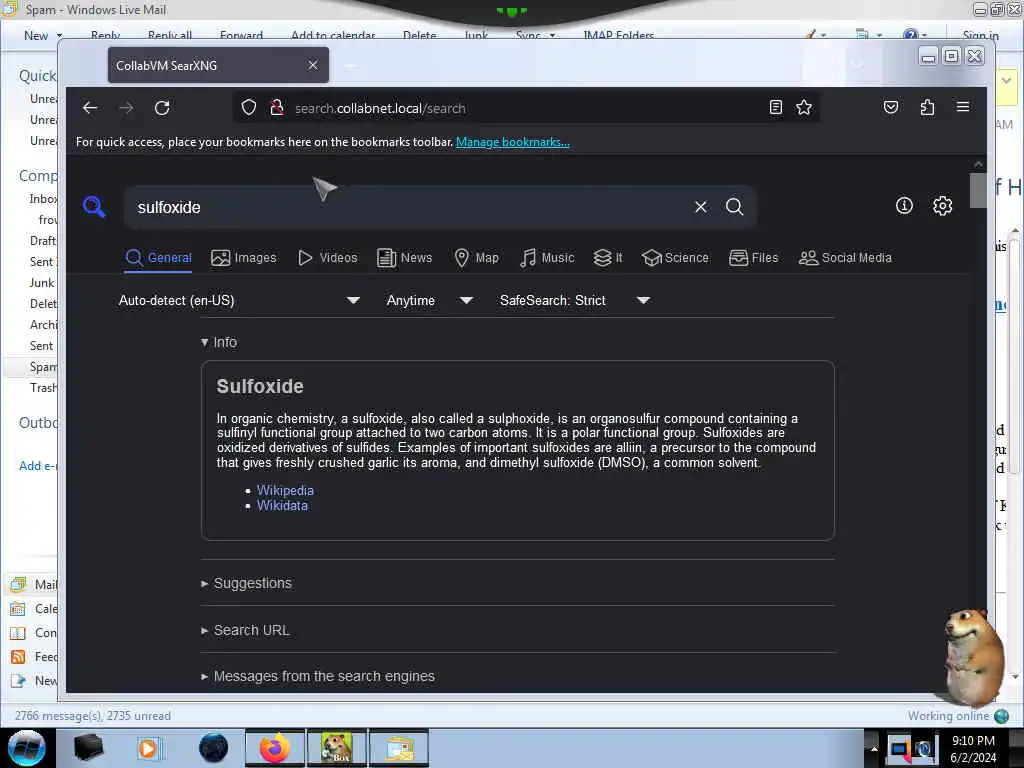Click into the sulfoxide search field
This screenshot has height=768, width=1024.
(411, 207)
